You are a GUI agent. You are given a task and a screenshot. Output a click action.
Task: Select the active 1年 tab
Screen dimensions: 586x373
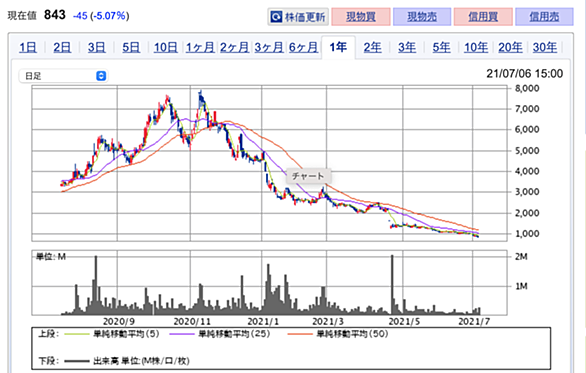pos(338,47)
